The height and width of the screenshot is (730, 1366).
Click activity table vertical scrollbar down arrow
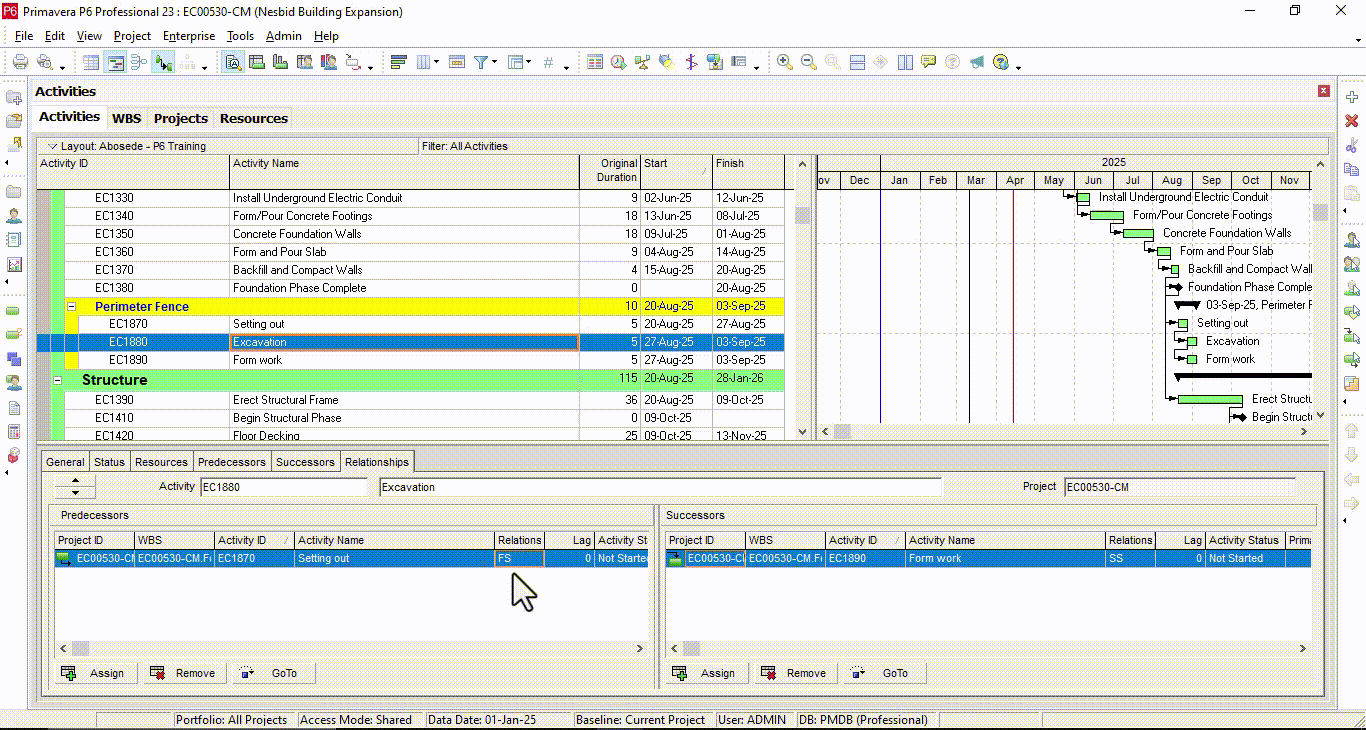click(802, 432)
